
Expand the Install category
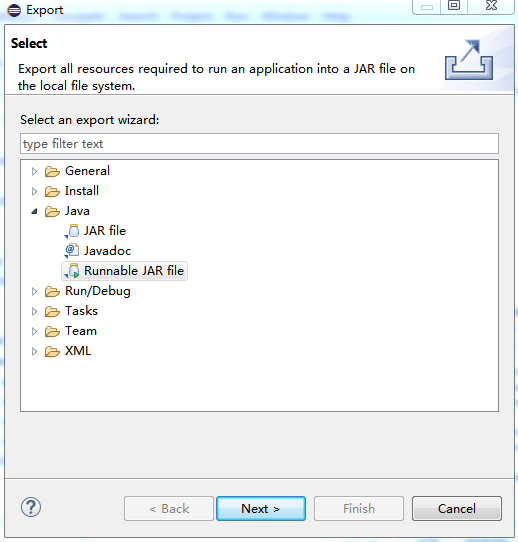(34, 191)
